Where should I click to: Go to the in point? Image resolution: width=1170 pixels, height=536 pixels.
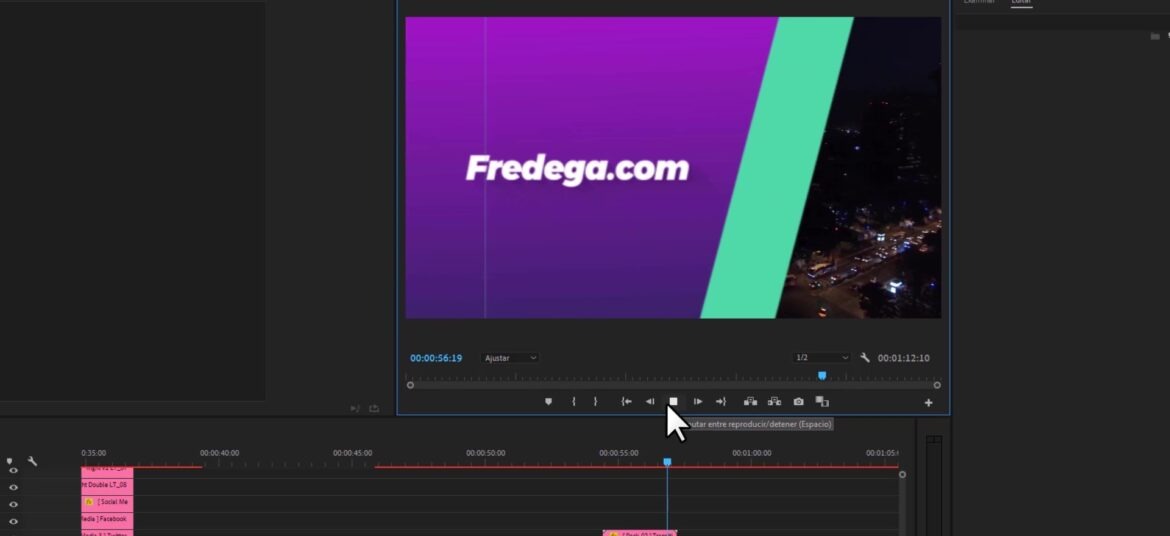tap(627, 402)
